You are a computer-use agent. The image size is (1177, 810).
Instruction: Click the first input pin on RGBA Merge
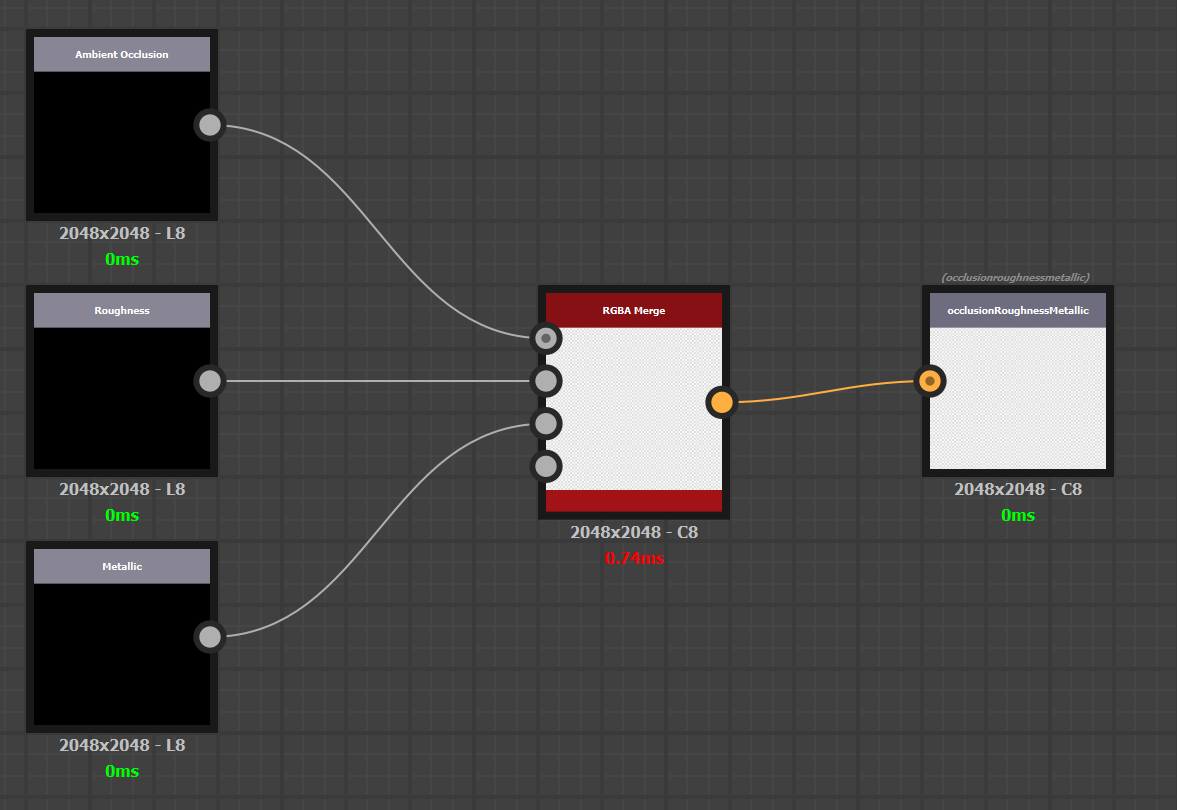(x=546, y=338)
